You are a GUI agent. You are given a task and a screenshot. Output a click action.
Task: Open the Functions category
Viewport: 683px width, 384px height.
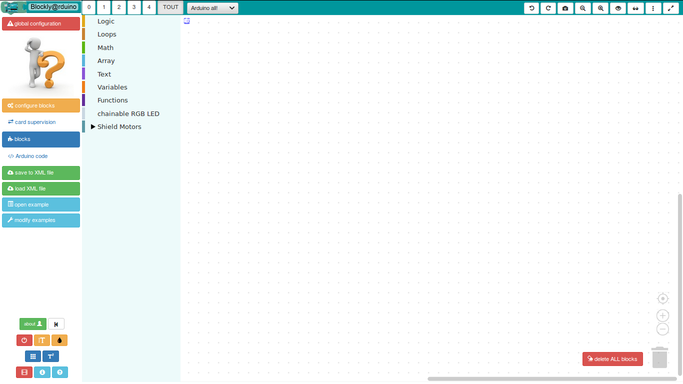click(x=112, y=100)
